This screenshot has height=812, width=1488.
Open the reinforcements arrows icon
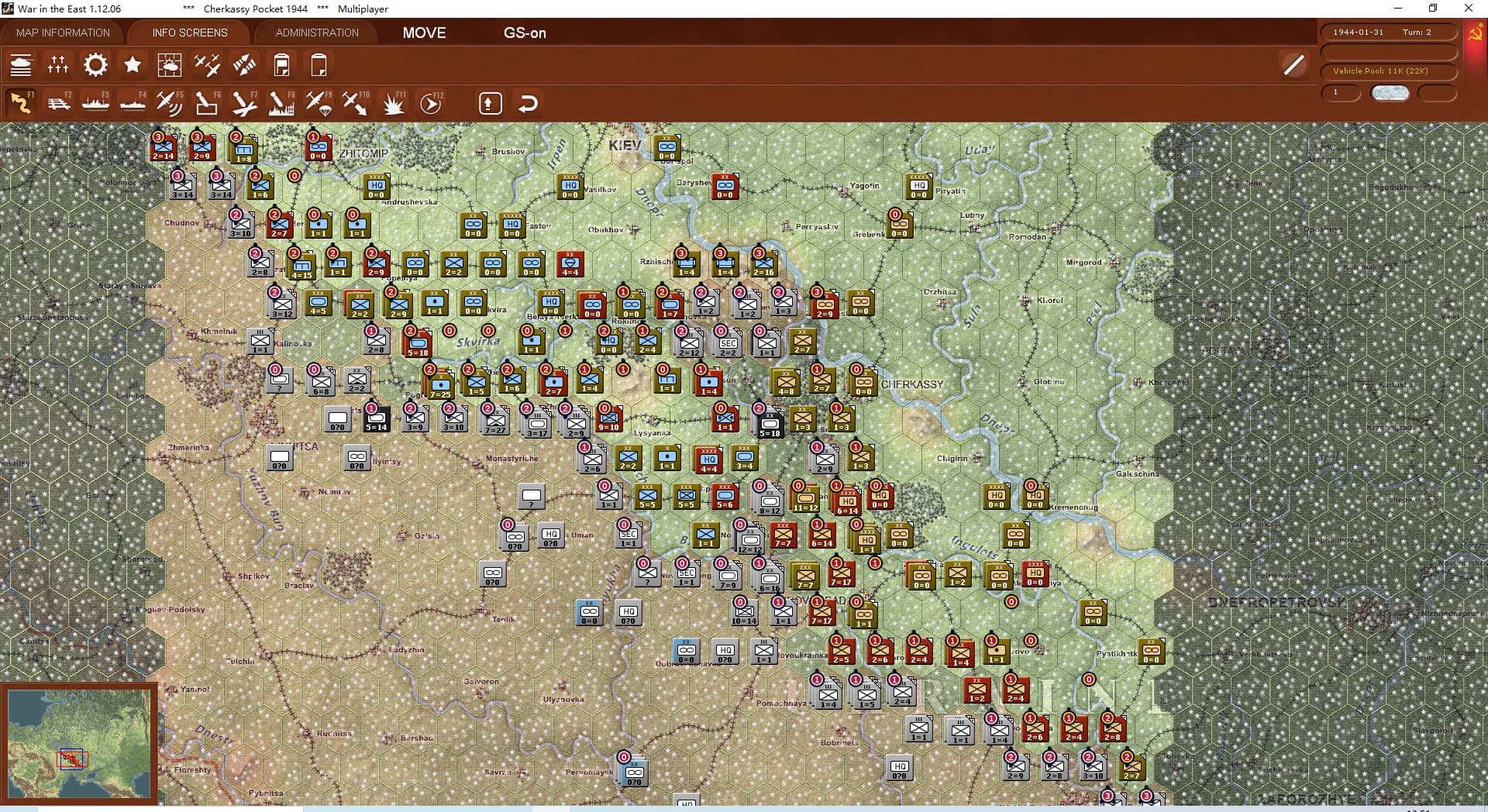pyautogui.click(x=244, y=65)
